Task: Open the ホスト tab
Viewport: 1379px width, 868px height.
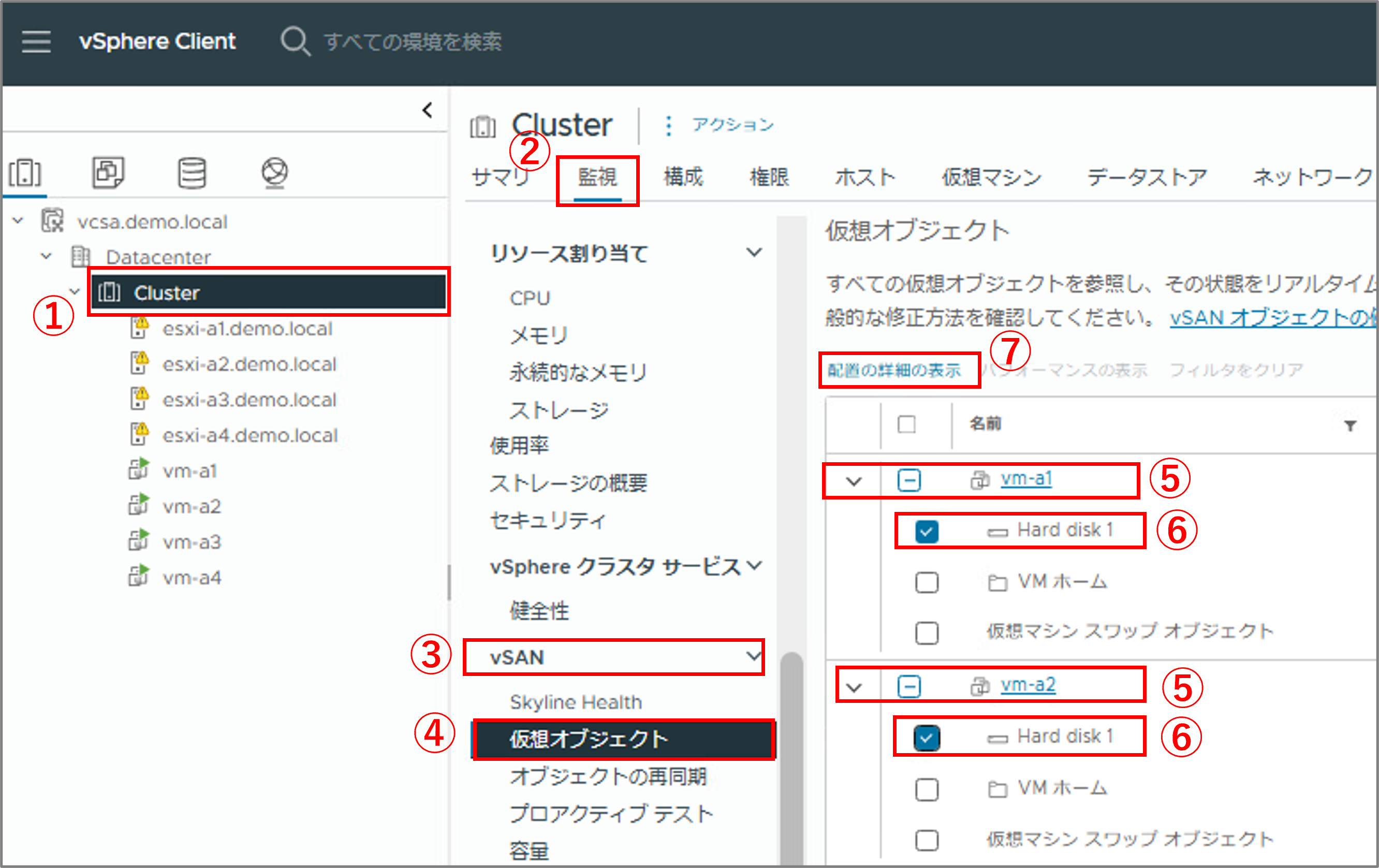Action: tap(865, 176)
